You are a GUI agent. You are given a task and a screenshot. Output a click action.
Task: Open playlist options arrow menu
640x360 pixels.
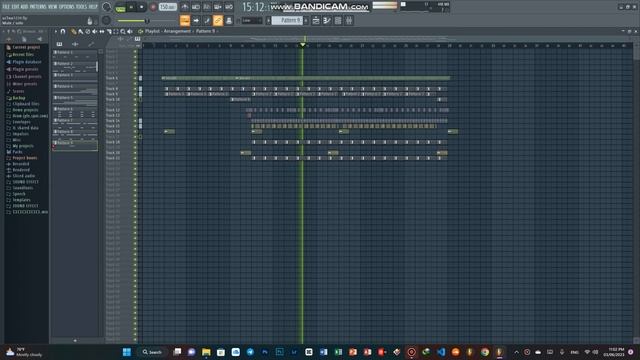(56, 31)
